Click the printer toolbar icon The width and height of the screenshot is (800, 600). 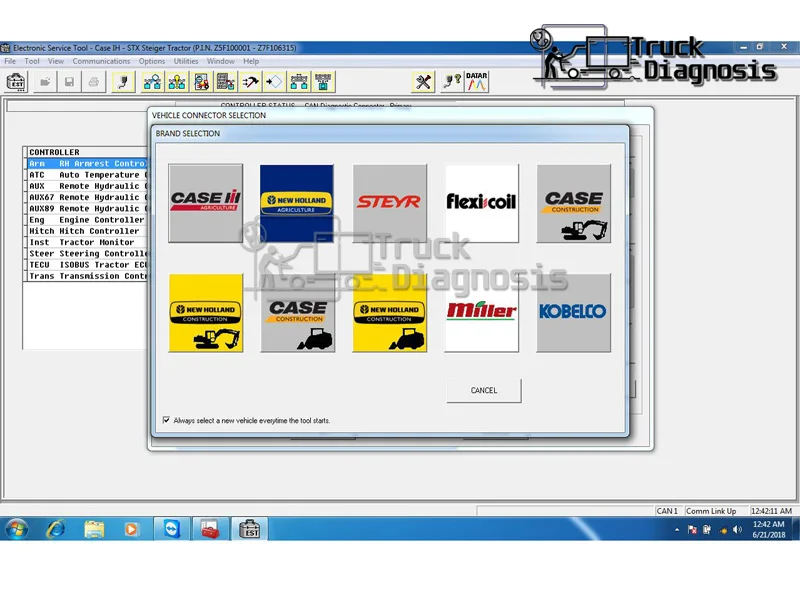94,82
